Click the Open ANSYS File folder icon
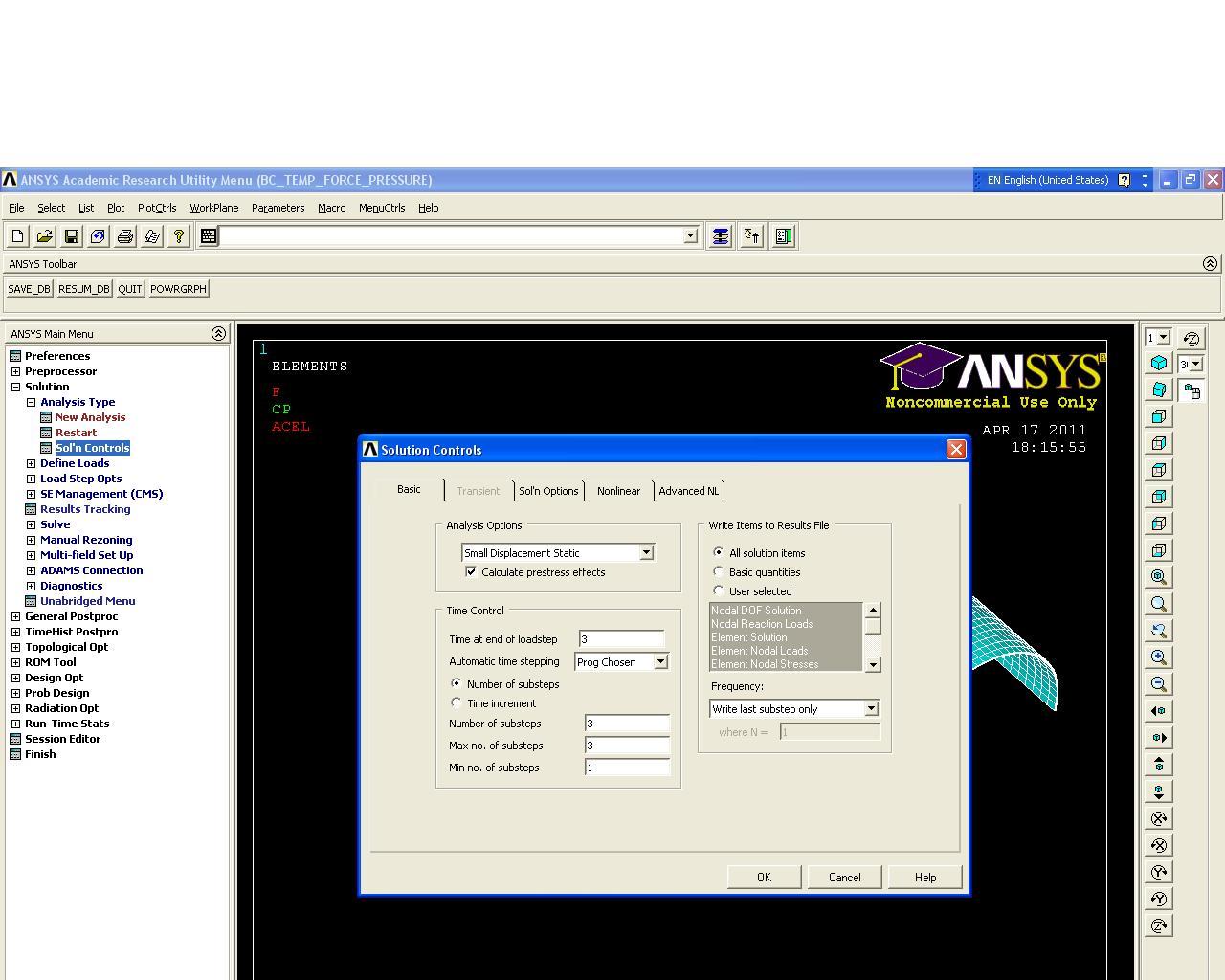Image resolution: width=1225 pixels, height=980 pixels. click(44, 236)
